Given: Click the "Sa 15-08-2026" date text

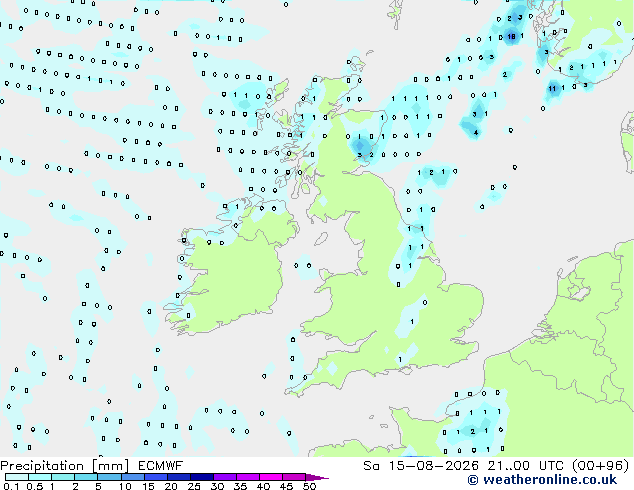Looking at the screenshot, I should [421, 466].
